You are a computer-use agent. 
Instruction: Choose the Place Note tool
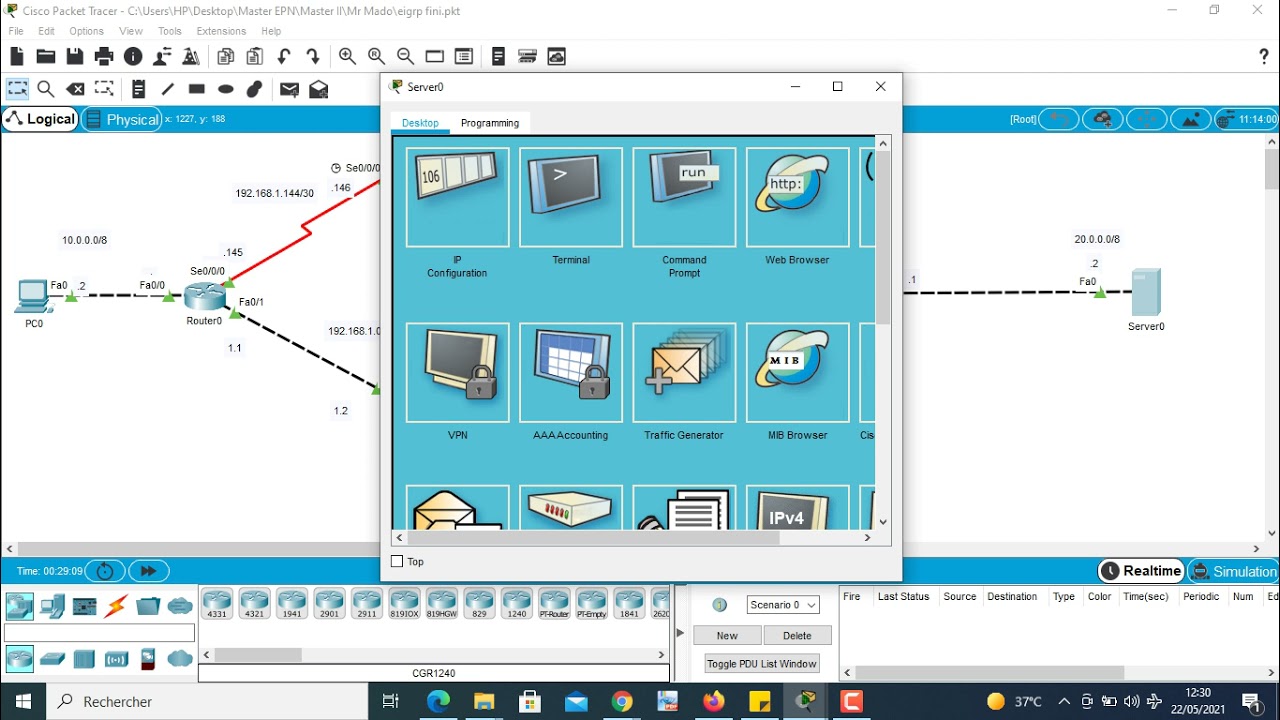coord(138,89)
